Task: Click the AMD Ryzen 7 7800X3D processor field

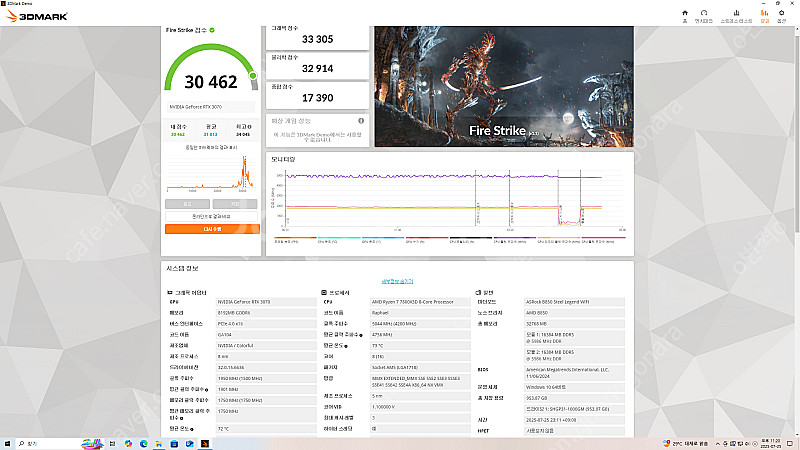Action: (x=420, y=302)
